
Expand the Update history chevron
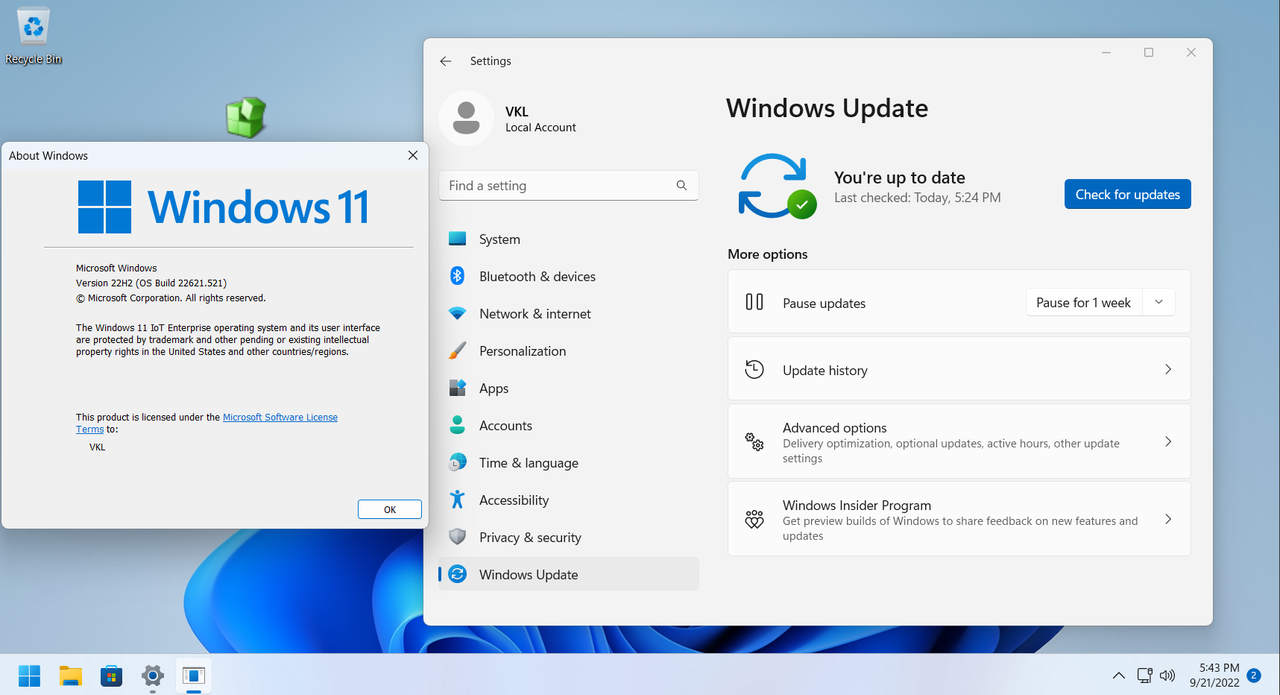pyautogui.click(x=1168, y=369)
